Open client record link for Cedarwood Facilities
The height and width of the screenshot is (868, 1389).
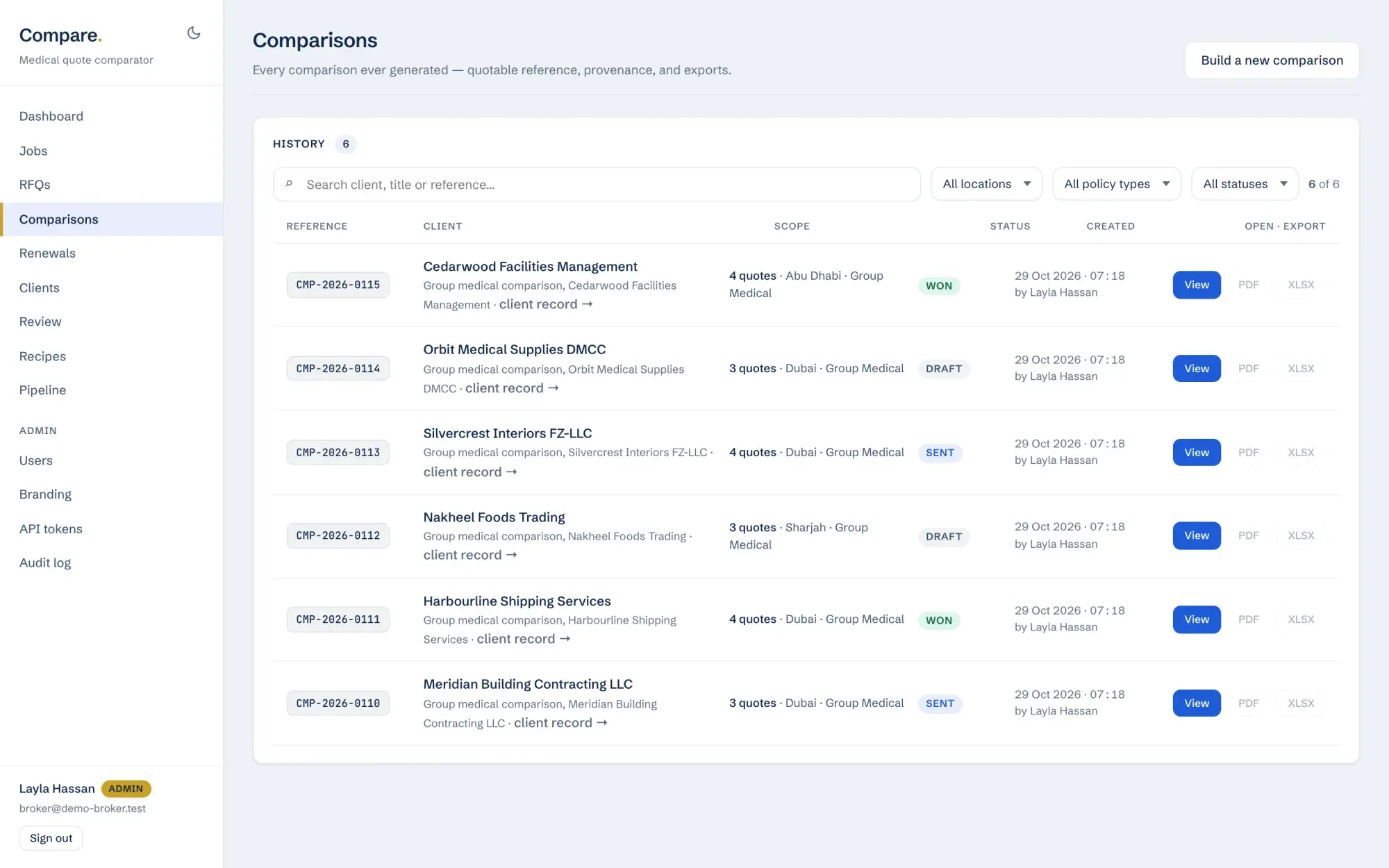coord(546,304)
